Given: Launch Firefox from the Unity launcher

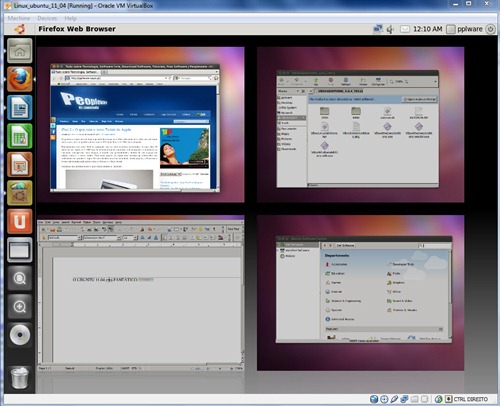Looking at the screenshot, I should (20, 79).
